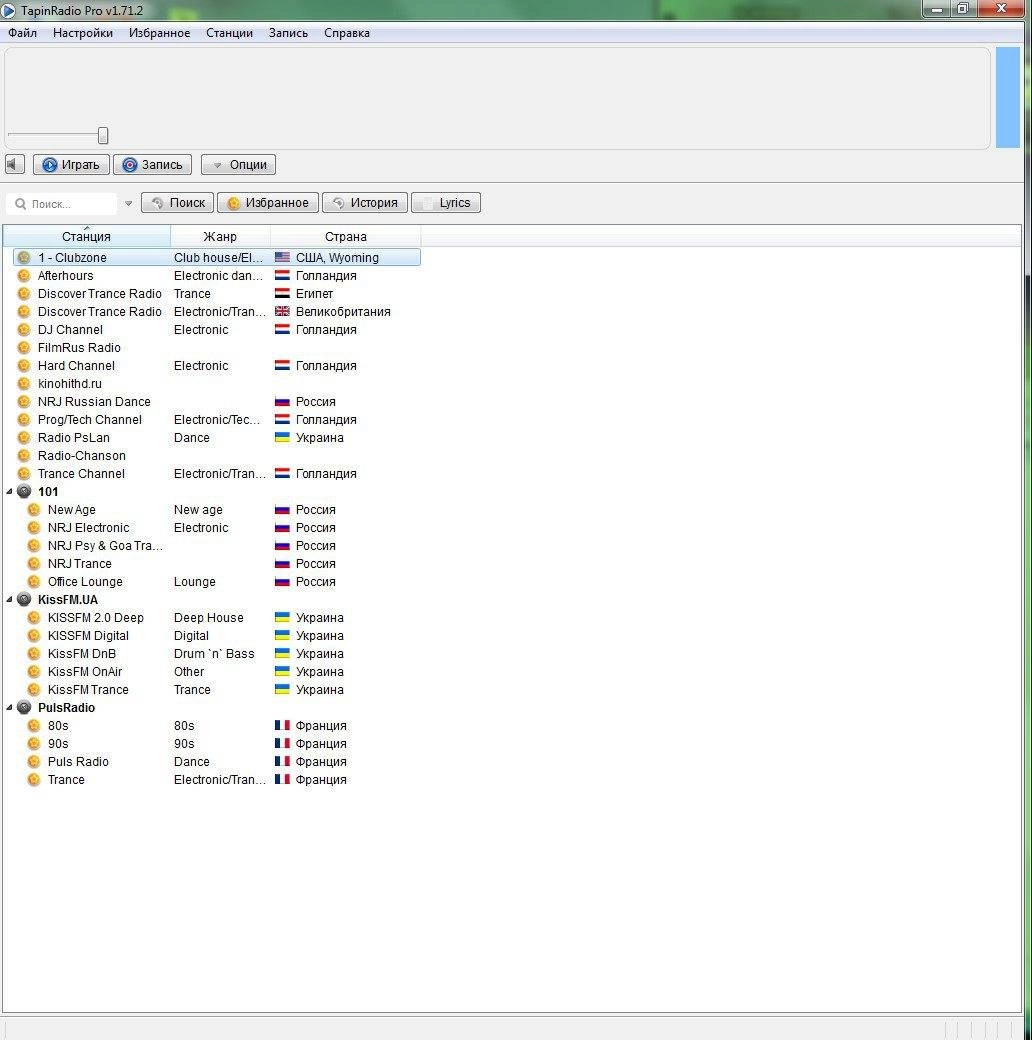Select the DJ Channel station
The image size is (1032, 1040).
coord(70,330)
